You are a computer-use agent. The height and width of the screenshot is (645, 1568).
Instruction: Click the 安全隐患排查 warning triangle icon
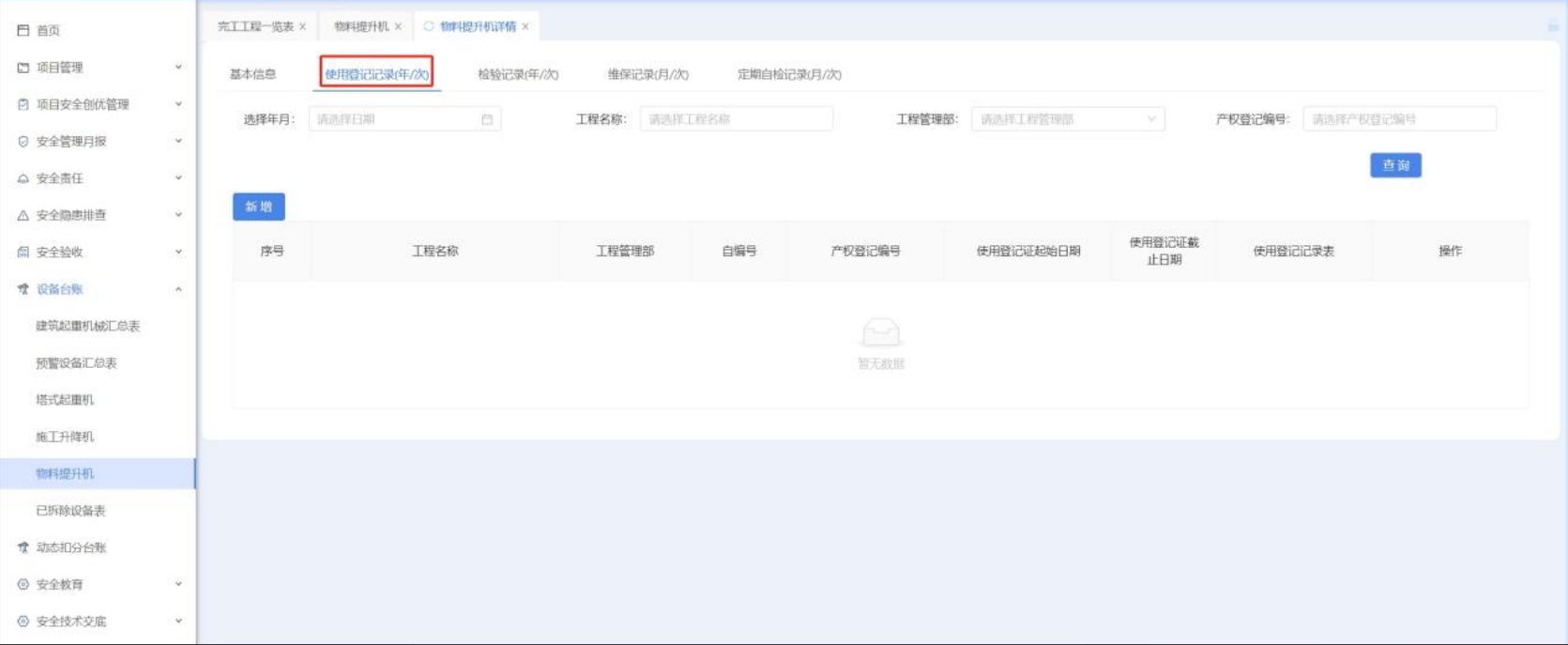(x=23, y=216)
